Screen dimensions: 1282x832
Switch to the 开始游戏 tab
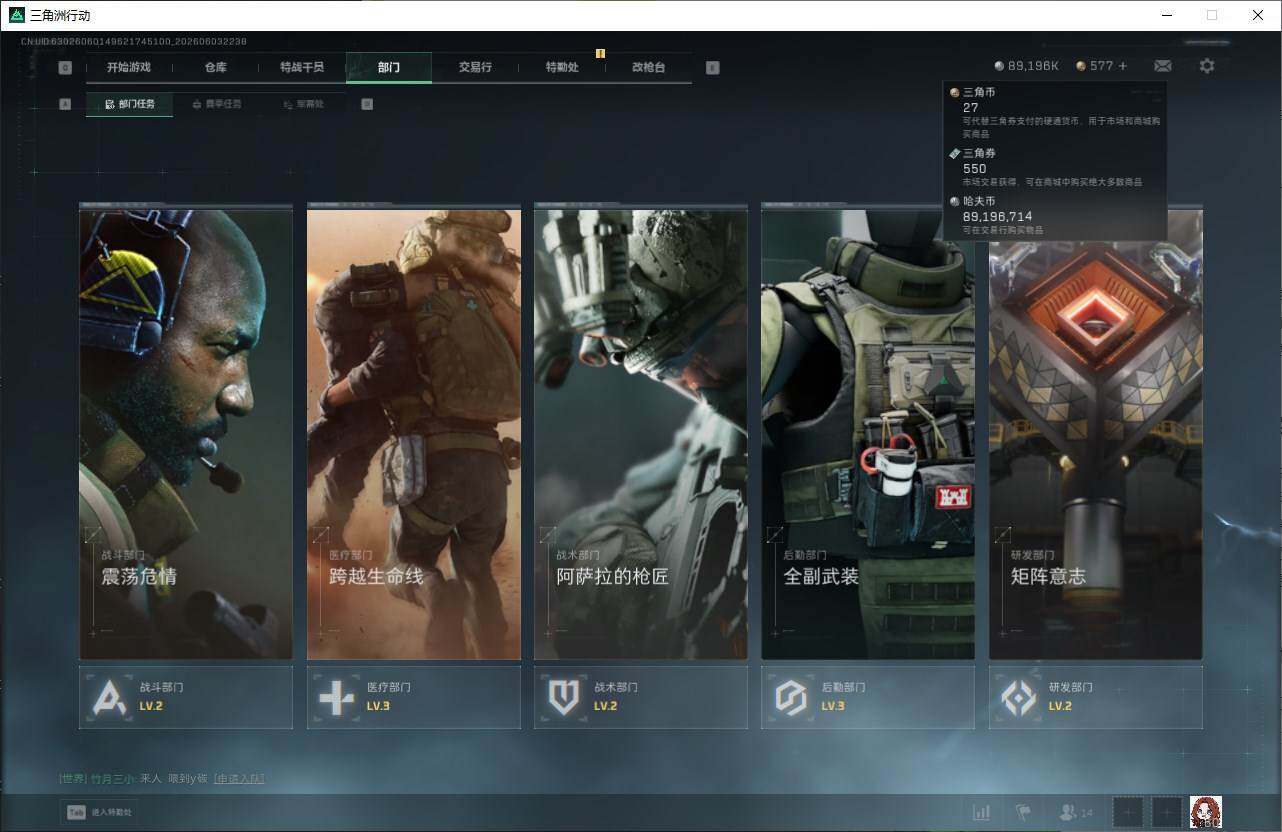click(x=129, y=67)
